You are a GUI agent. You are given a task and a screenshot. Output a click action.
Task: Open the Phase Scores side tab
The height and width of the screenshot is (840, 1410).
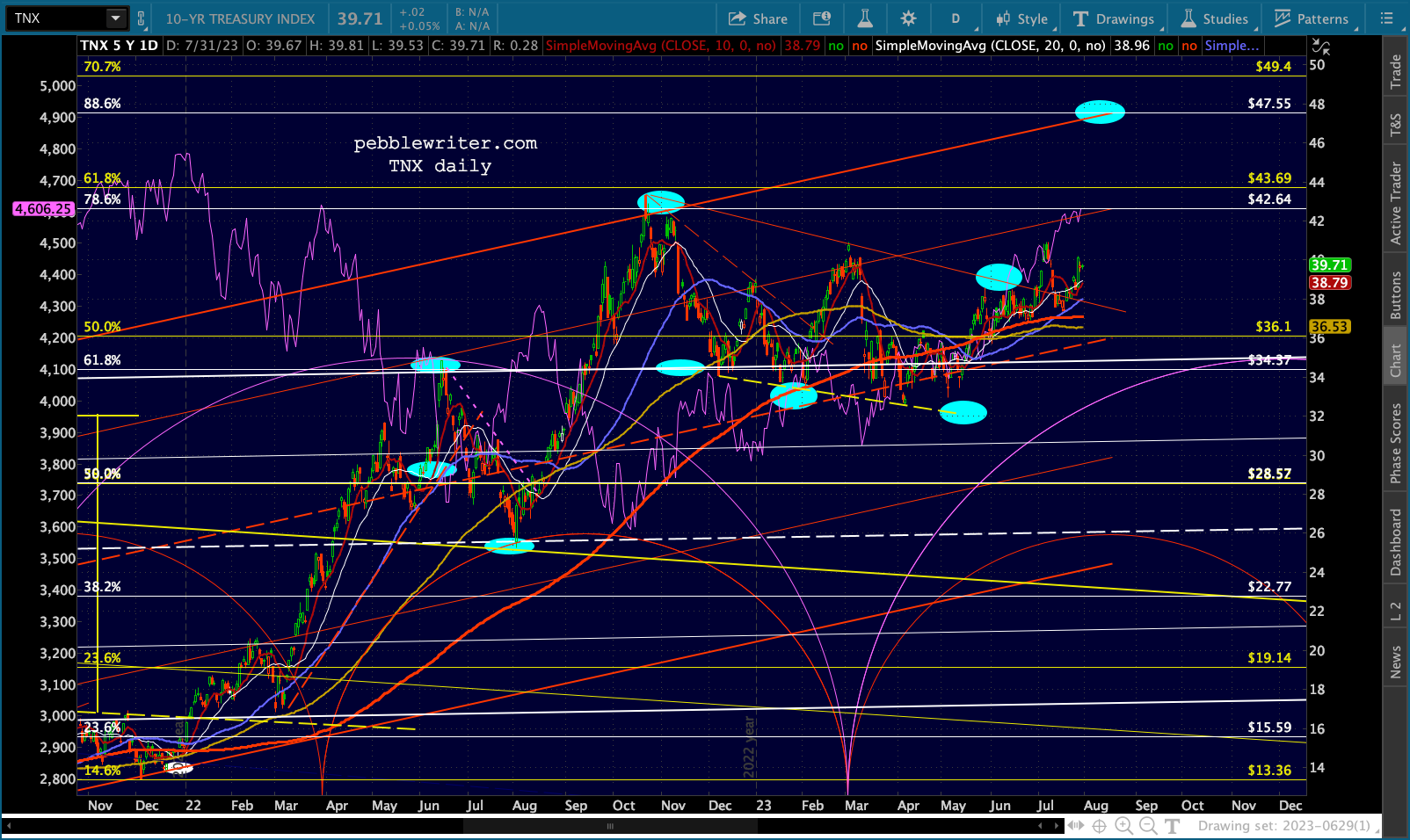(1395, 443)
